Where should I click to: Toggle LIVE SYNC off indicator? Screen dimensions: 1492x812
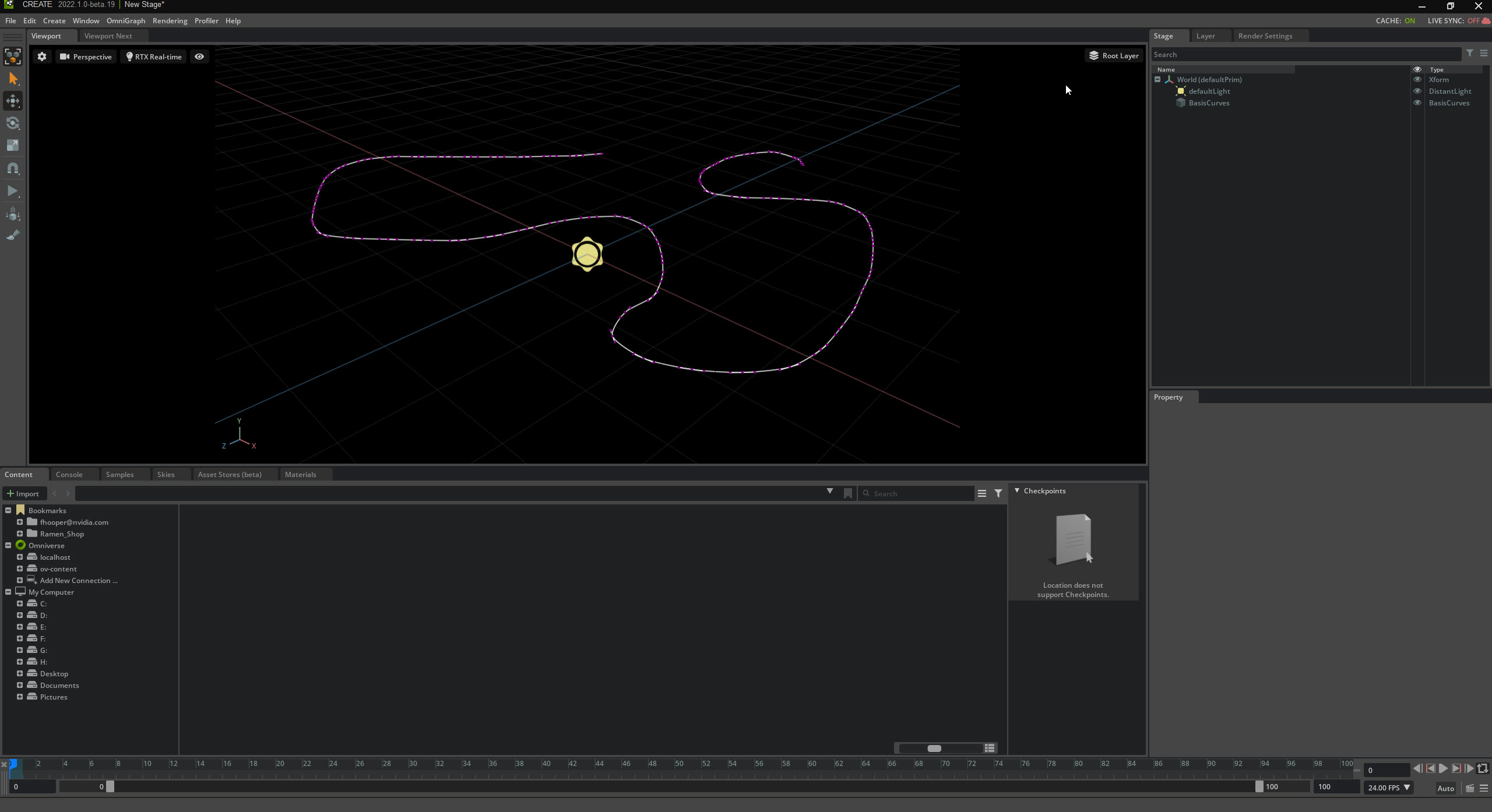(x=1458, y=20)
